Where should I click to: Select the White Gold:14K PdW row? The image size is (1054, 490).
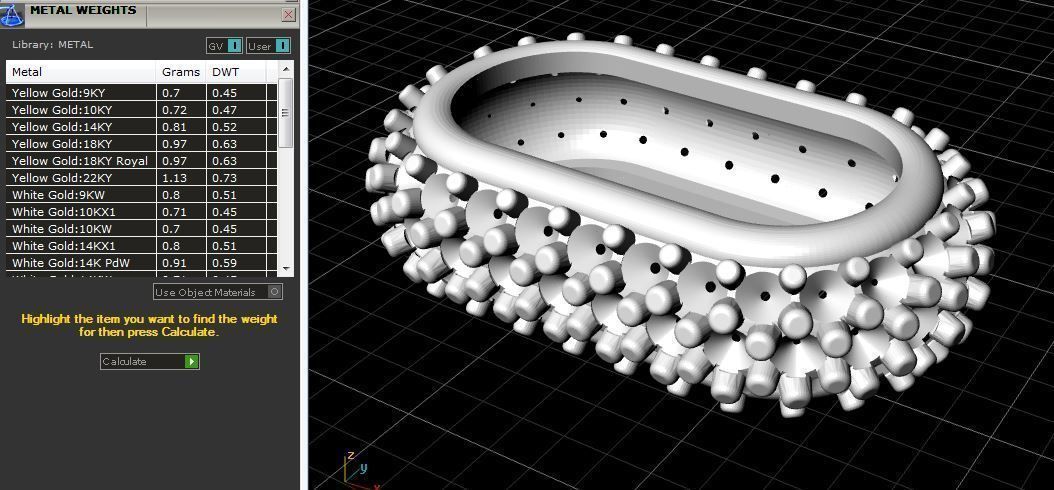[x=142, y=263]
